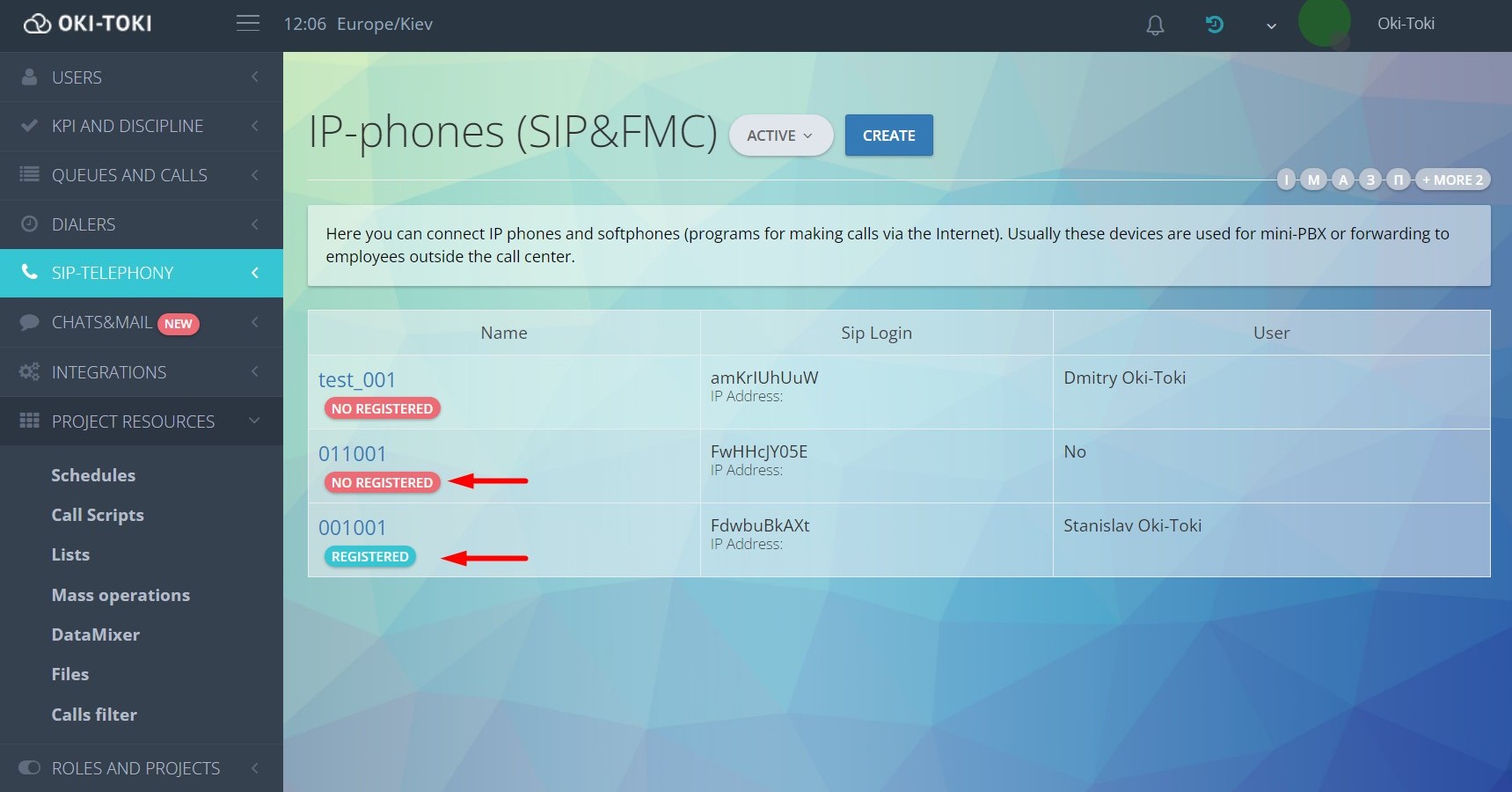Open ROLES AND PROJECTS sidebar section
1512x792 pixels.
click(x=141, y=768)
